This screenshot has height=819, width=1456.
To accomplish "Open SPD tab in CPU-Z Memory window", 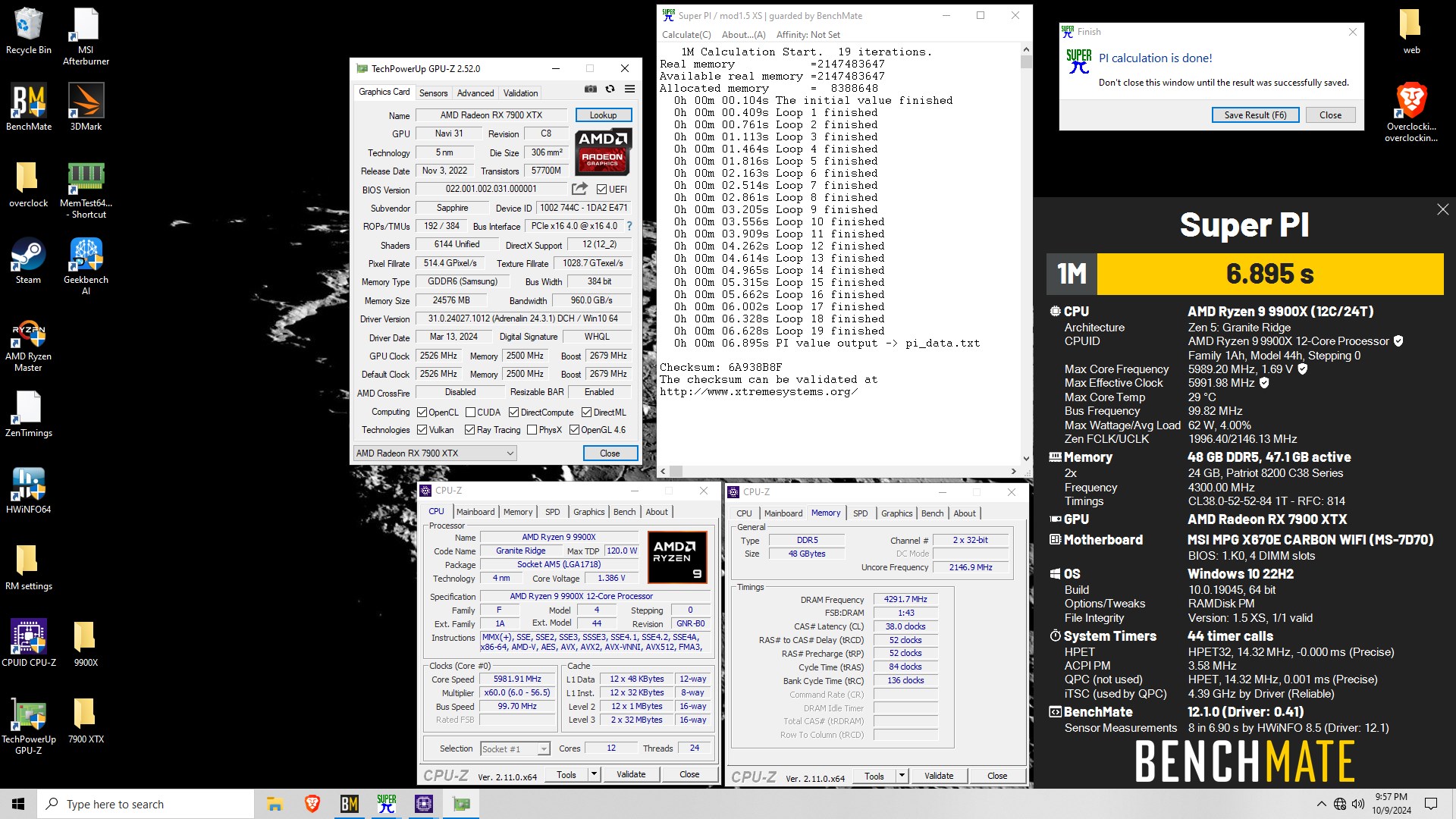I will pos(860,513).
